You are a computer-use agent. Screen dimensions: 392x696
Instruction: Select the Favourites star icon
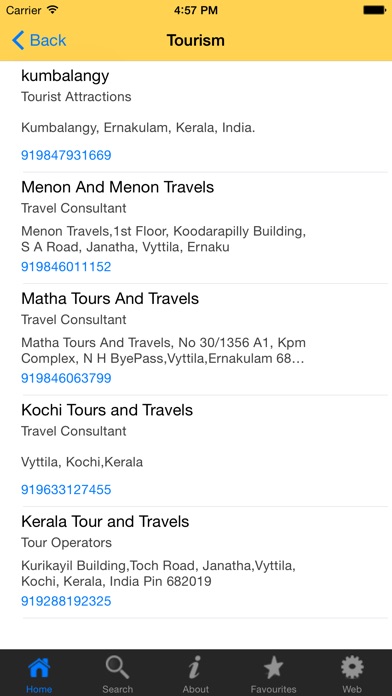point(273,668)
